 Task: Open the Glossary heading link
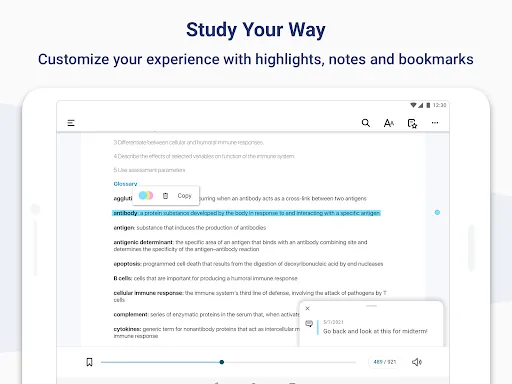pyautogui.click(x=125, y=184)
